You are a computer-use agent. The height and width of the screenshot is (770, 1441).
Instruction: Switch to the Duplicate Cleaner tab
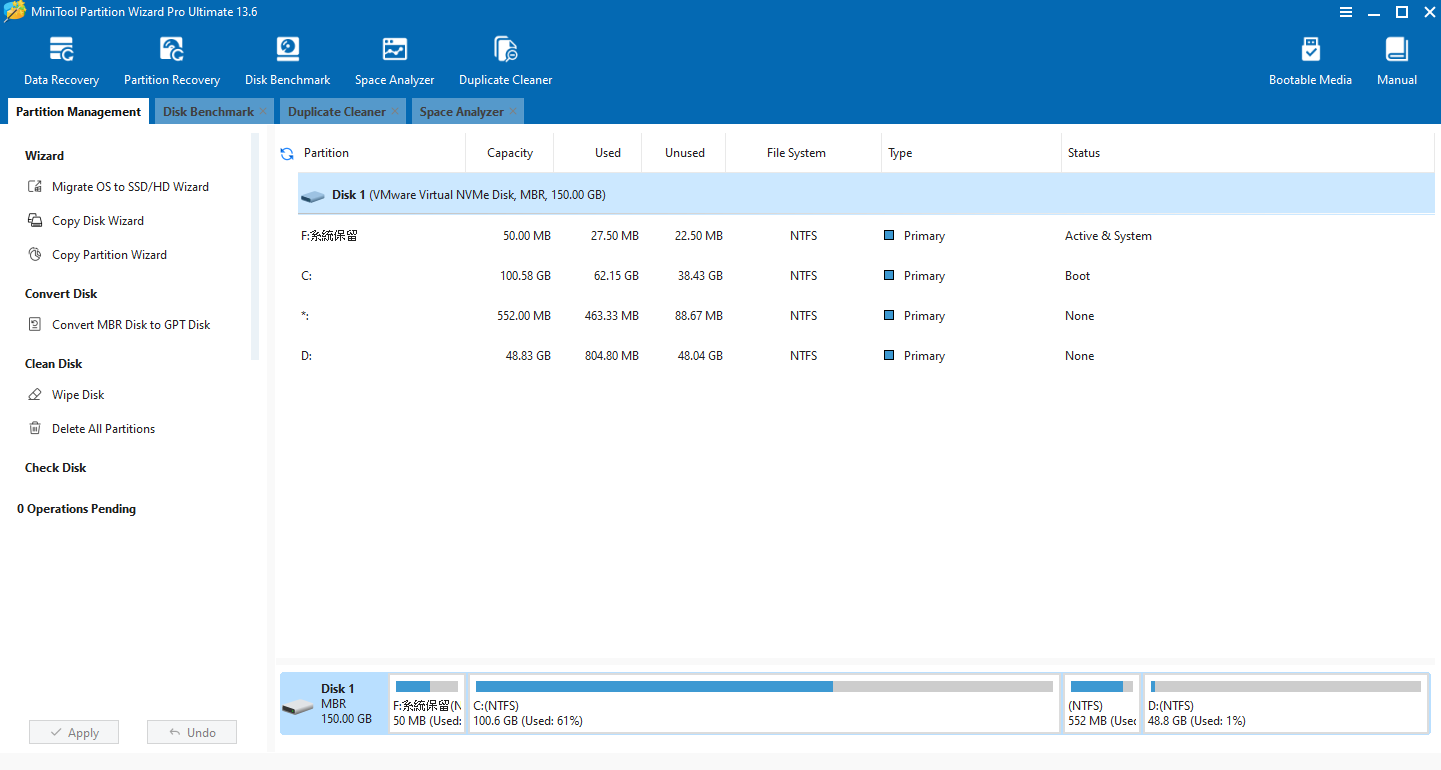(337, 112)
